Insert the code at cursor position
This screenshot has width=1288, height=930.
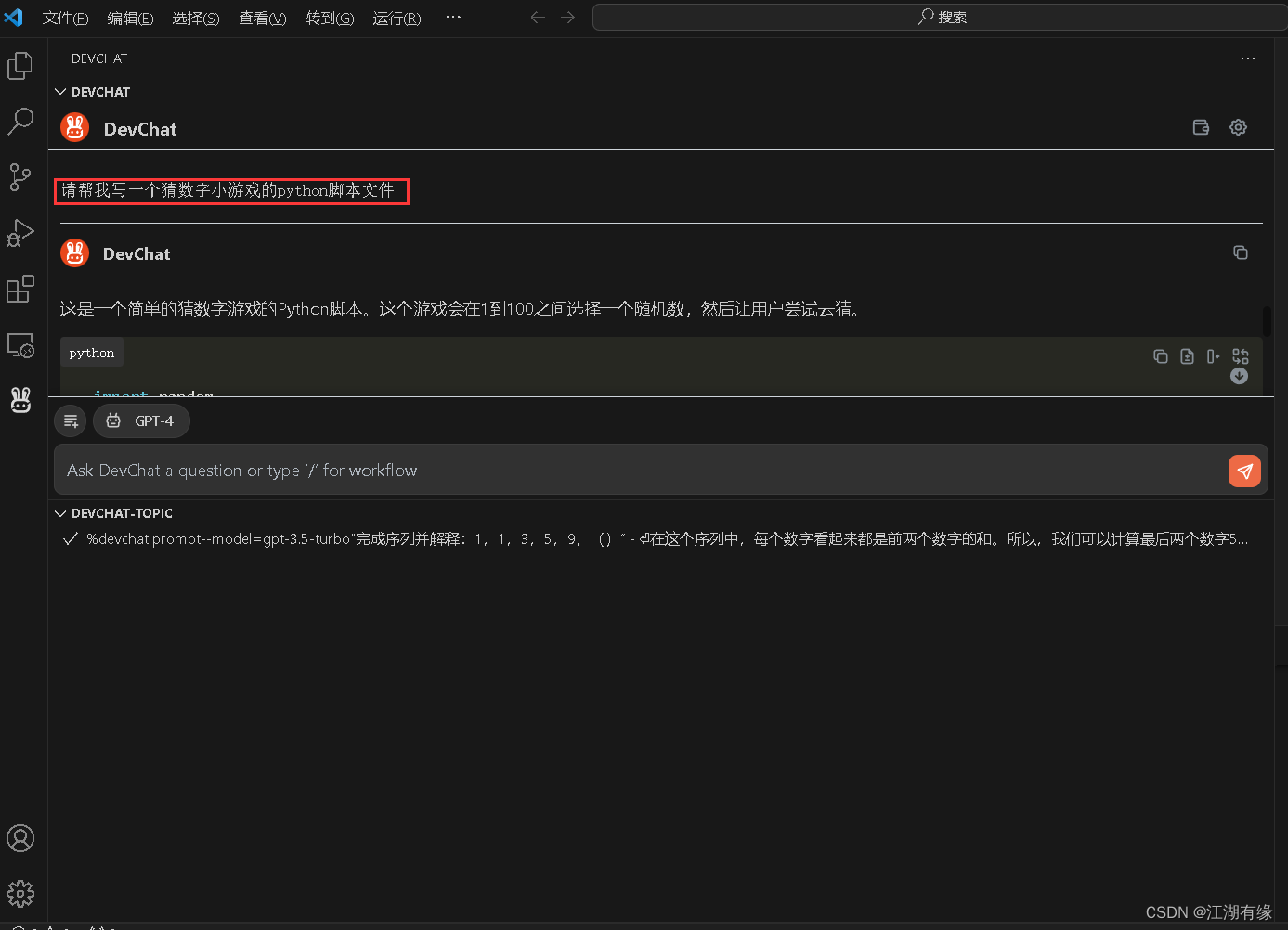click(x=1213, y=355)
